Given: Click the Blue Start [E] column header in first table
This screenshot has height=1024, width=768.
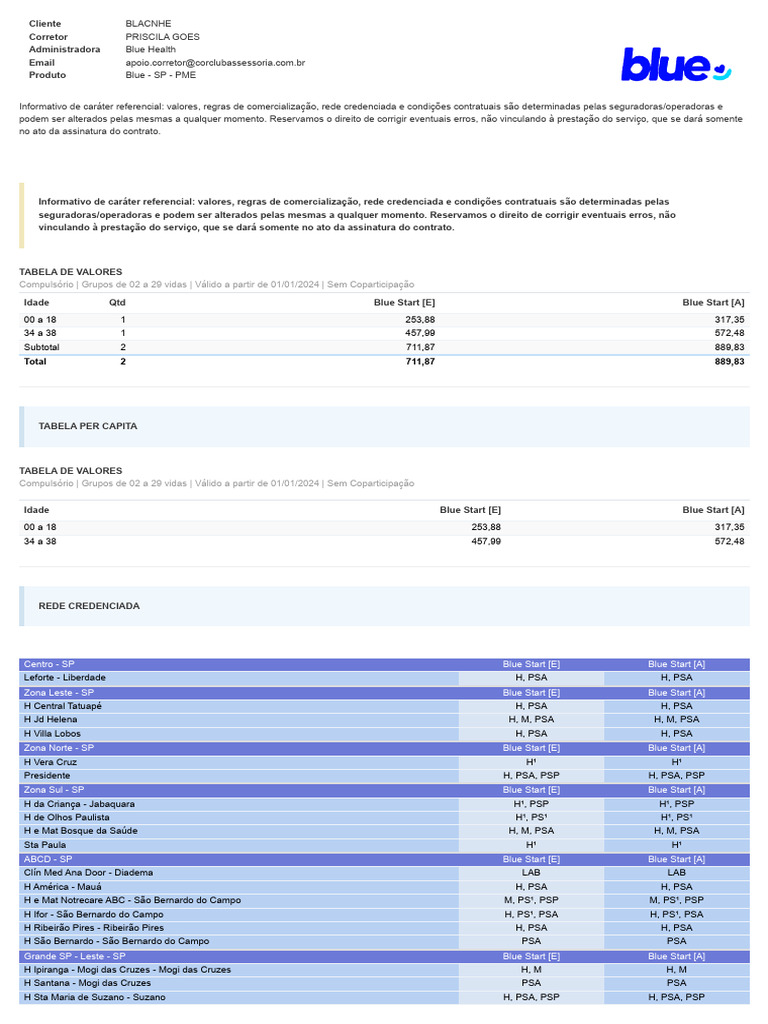Looking at the screenshot, I should coord(404,303).
